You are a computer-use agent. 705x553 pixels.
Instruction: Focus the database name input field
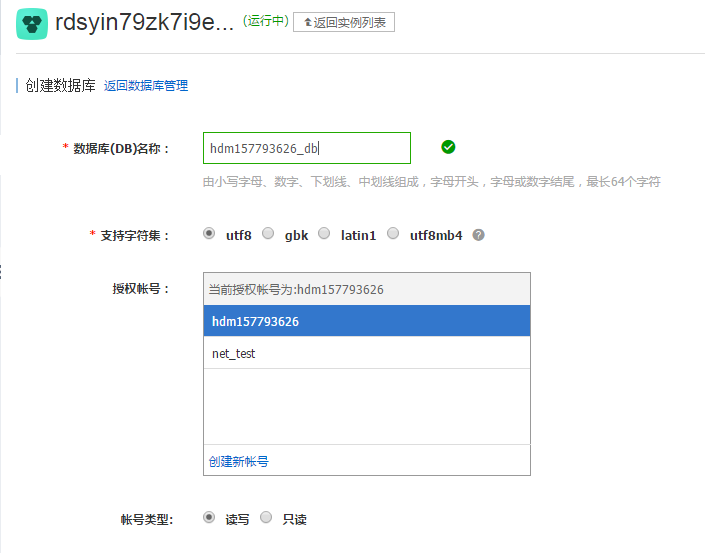click(306, 148)
